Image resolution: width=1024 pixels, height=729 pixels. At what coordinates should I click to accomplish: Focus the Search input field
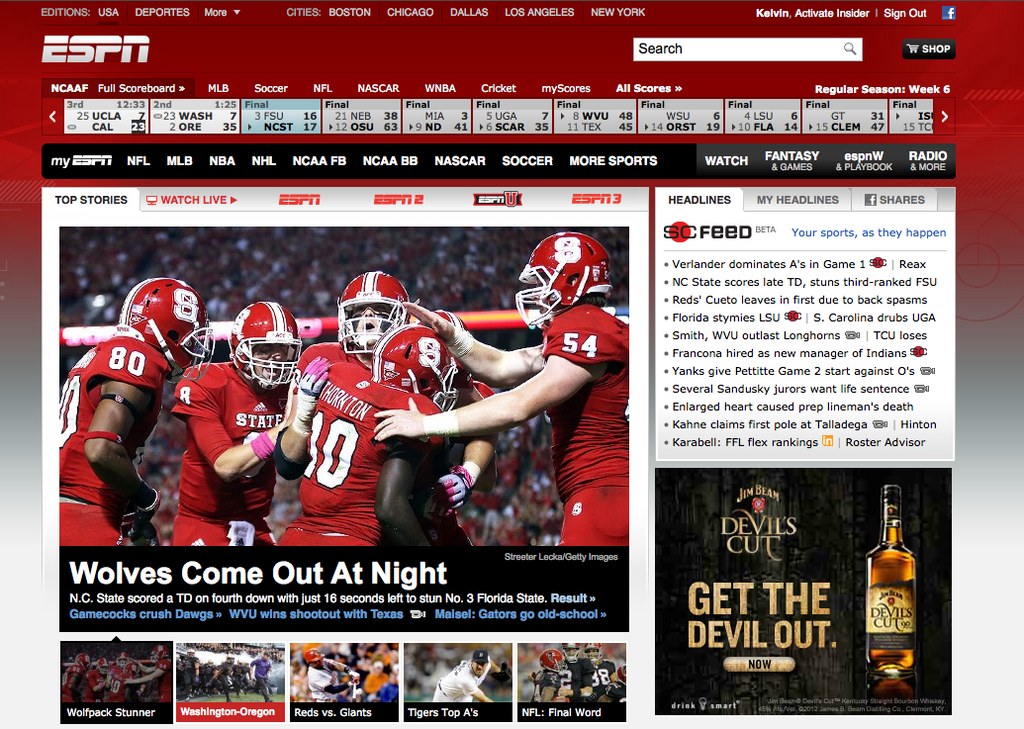[747, 49]
